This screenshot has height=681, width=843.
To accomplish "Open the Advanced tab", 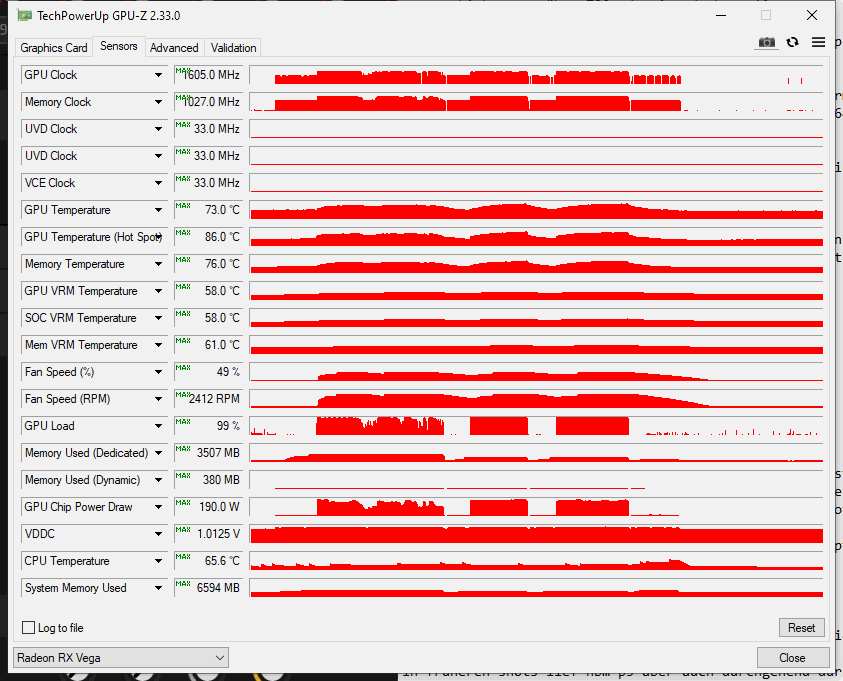I will tap(174, 48).
